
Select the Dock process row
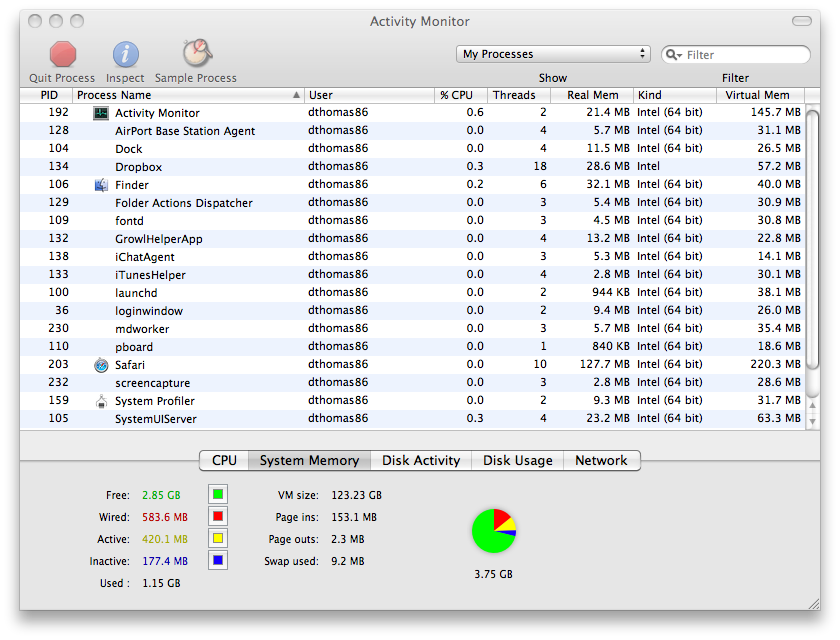coord(412,149)
